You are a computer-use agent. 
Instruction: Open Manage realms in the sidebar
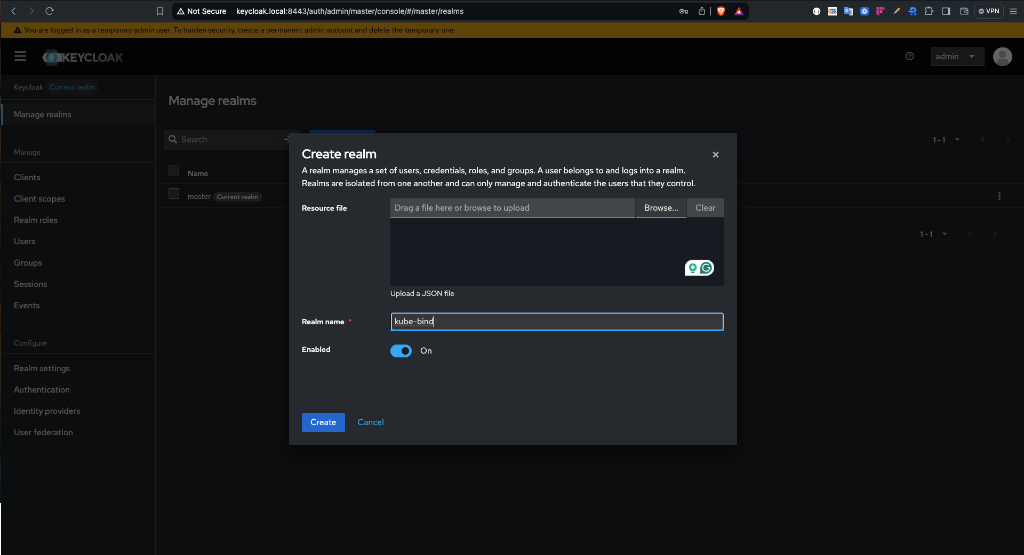pos(78,114)
